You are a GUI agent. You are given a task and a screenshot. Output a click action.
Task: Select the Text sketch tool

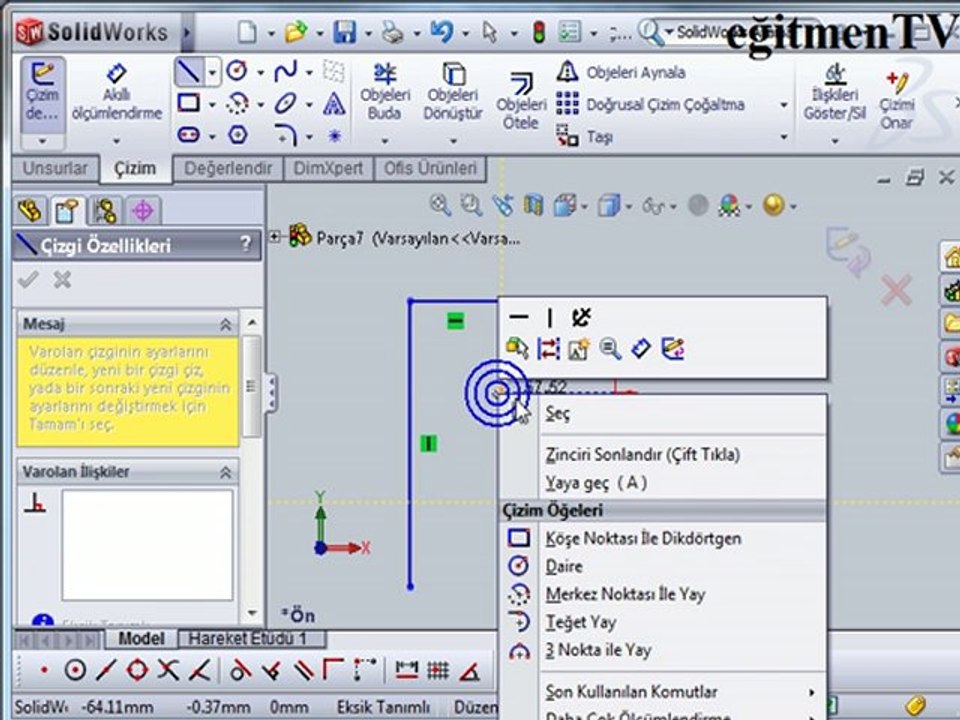click(x=334, y=103)
